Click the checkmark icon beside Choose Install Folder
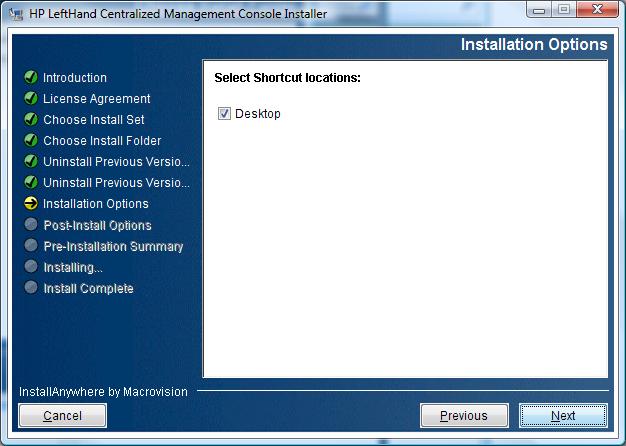This screenshot has width=626, height=446. coord(31,140)
